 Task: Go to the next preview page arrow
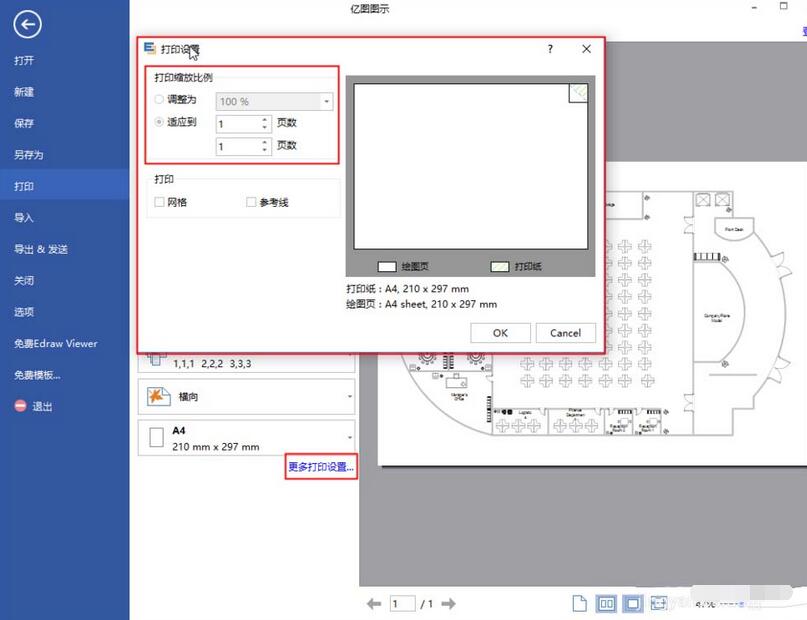click(448, 604)
